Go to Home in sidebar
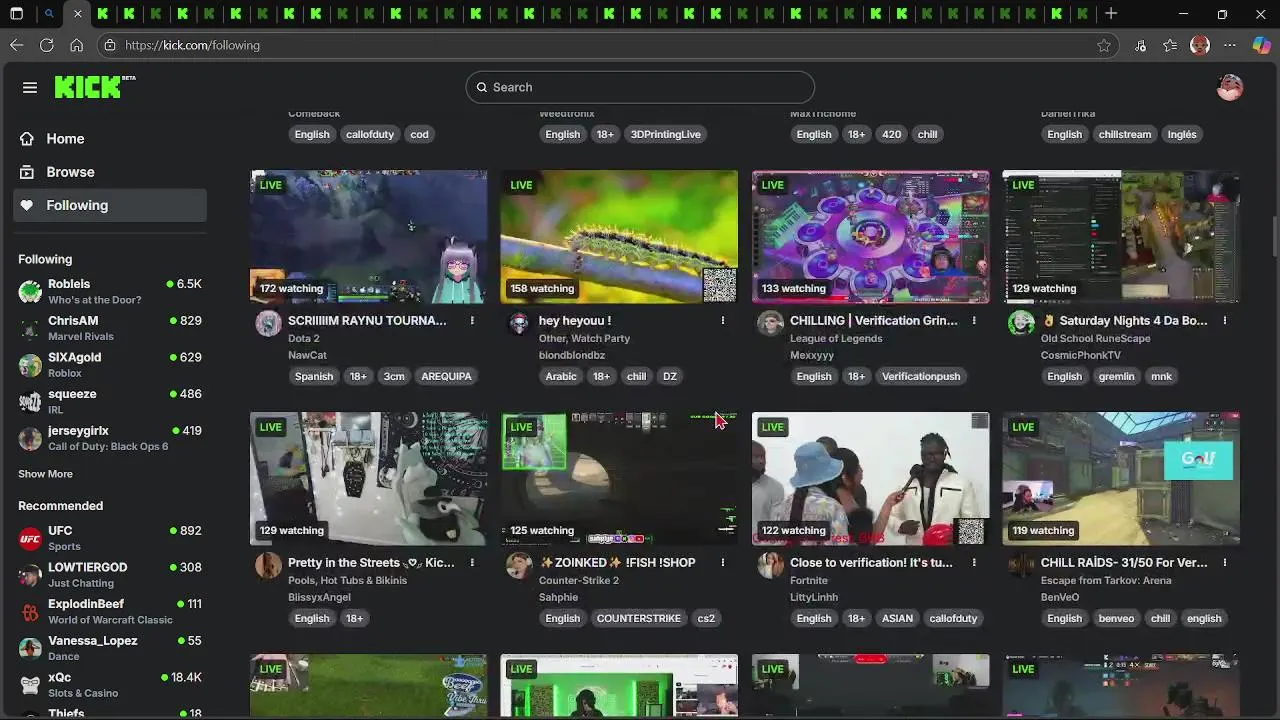The height and width of the screenshot is (720, 1280). (x=111, y=139)
